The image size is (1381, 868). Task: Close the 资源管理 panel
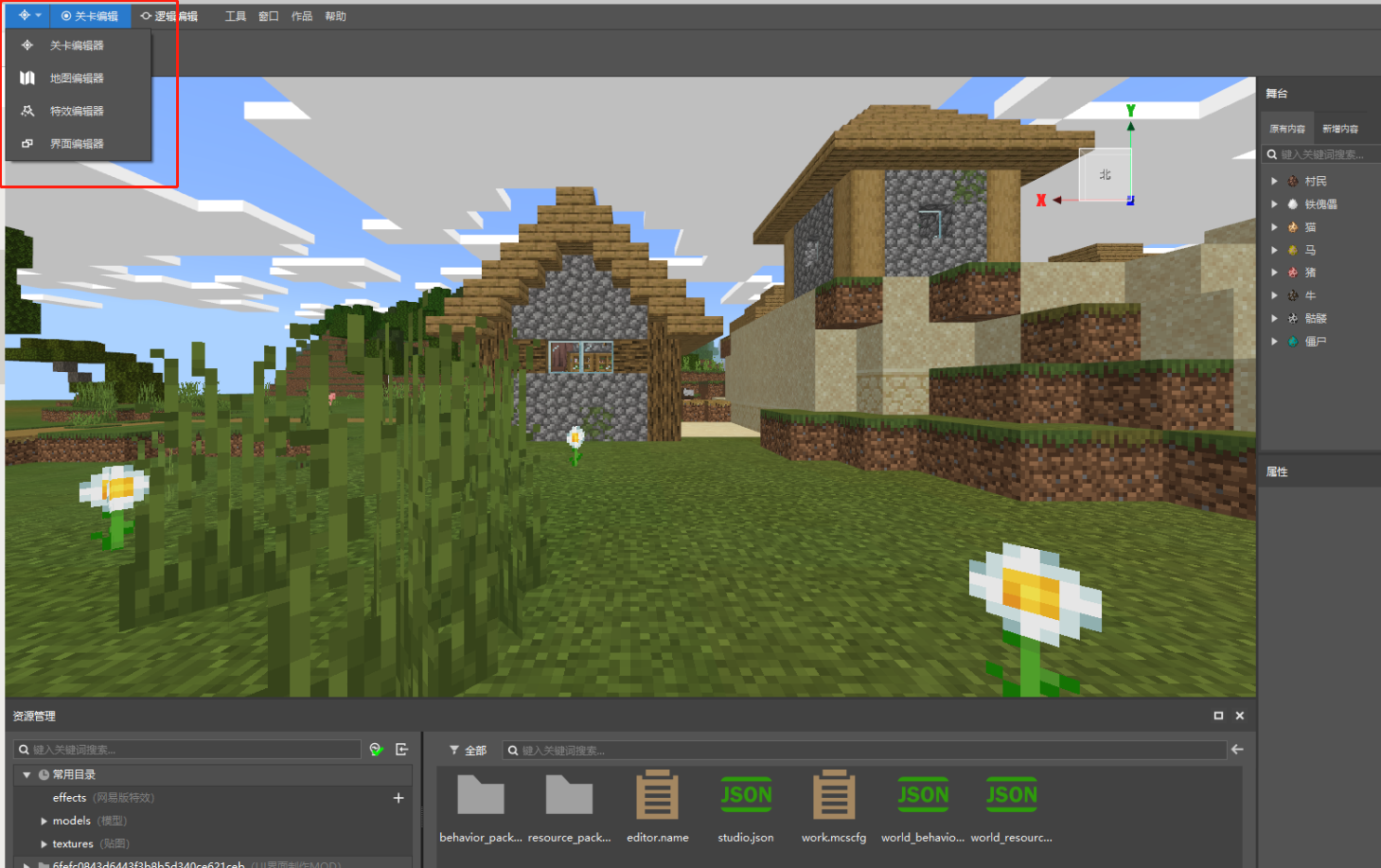point(1240,716)
